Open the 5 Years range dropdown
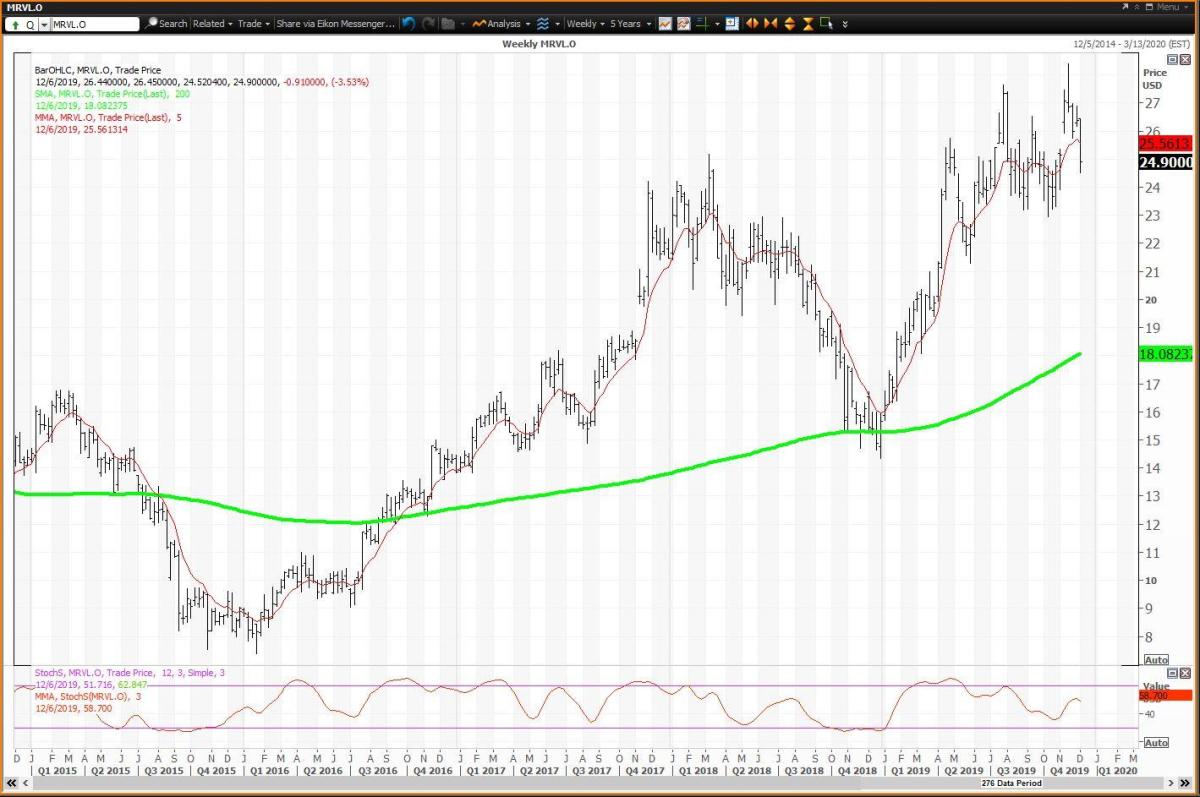Viewport: 1200px width, 797px height. pos(631,23)
